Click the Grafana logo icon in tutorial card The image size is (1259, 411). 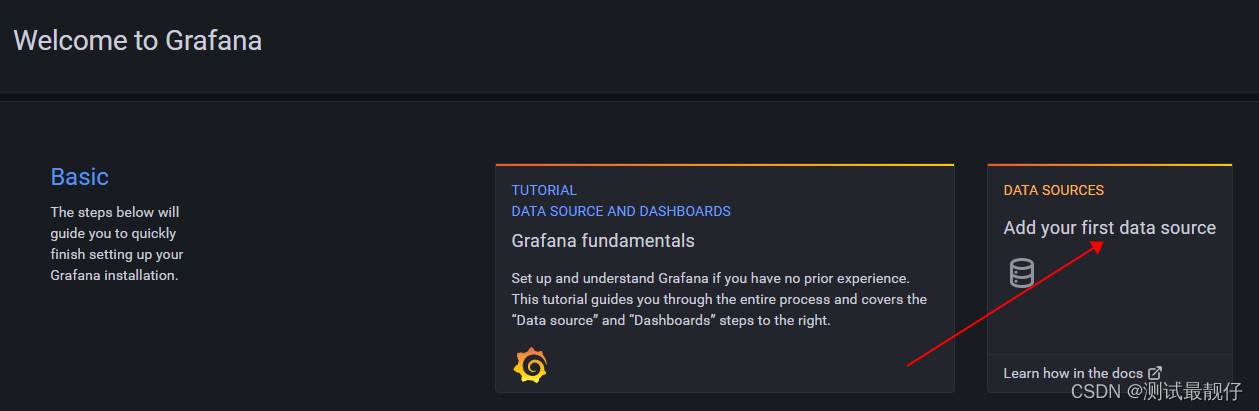tap(530, 365)
